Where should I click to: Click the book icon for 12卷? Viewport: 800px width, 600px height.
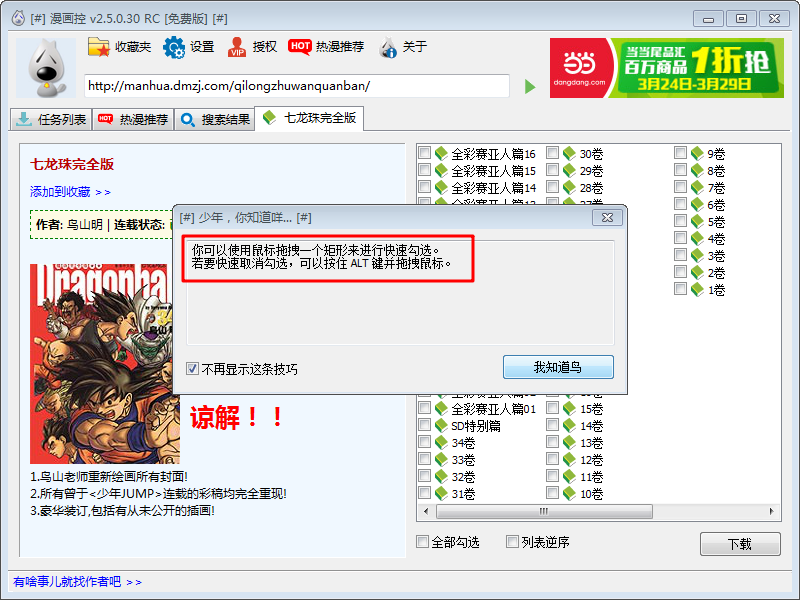coord(569,460)
